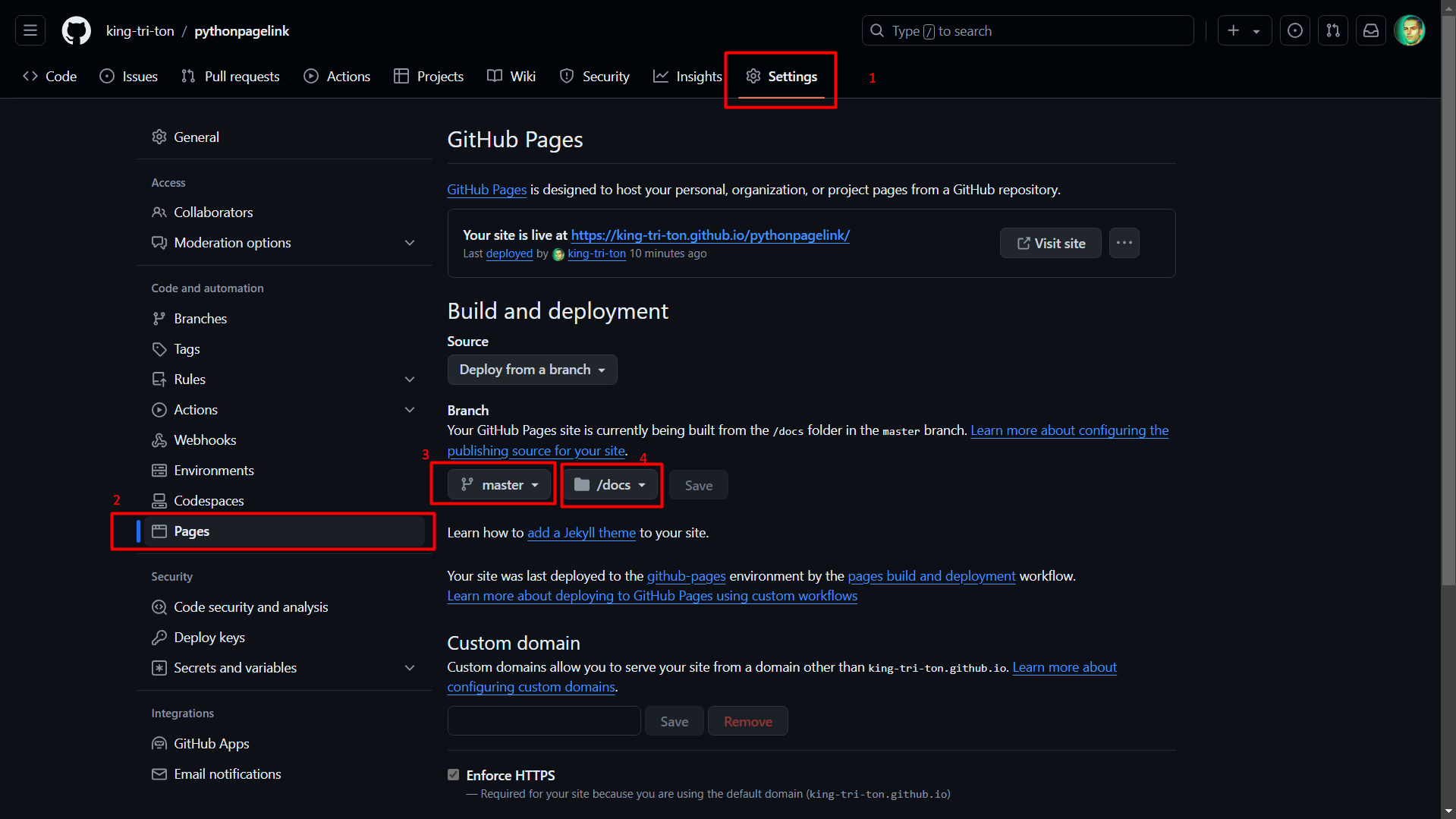Click the Visit site button
This screenshot has width=1456, height=819.
pos(1051,243)
